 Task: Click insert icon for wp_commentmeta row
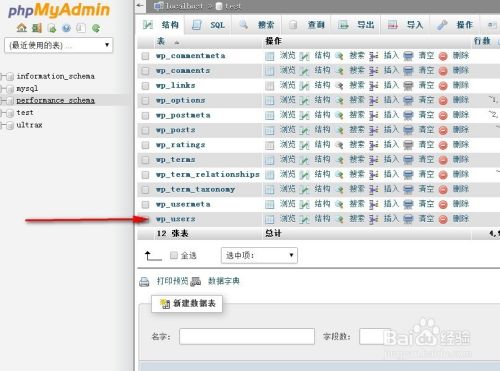tap(374, 56)
